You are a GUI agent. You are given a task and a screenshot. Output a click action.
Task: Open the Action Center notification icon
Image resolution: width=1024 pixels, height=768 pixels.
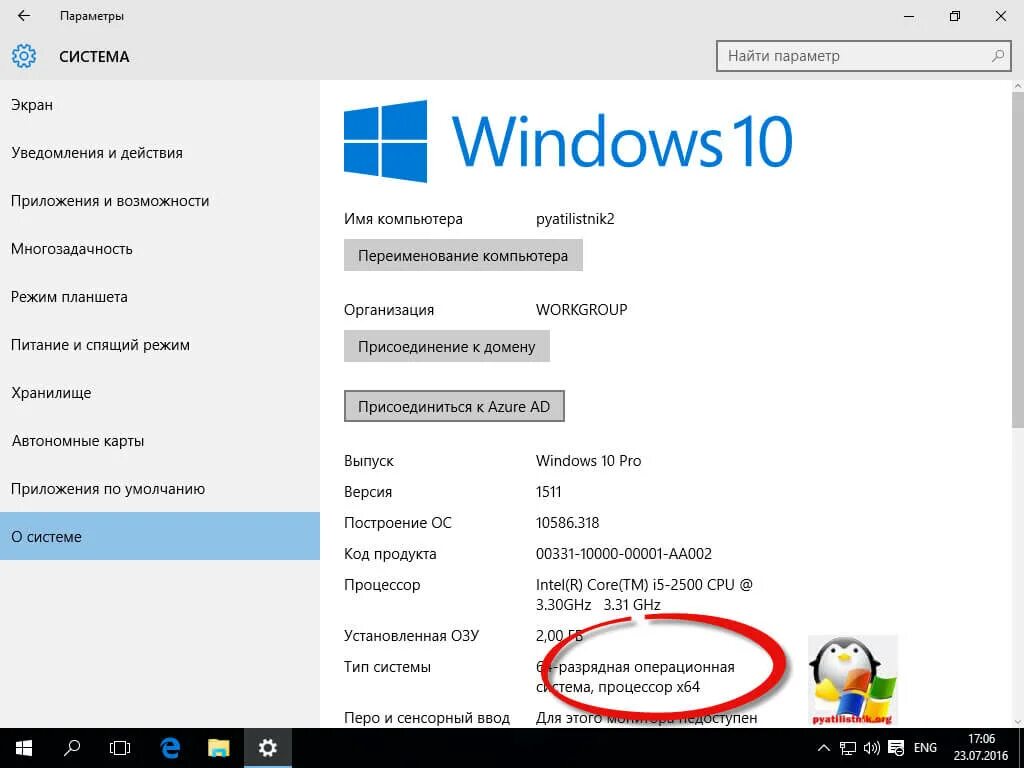[x=896, y=748]
